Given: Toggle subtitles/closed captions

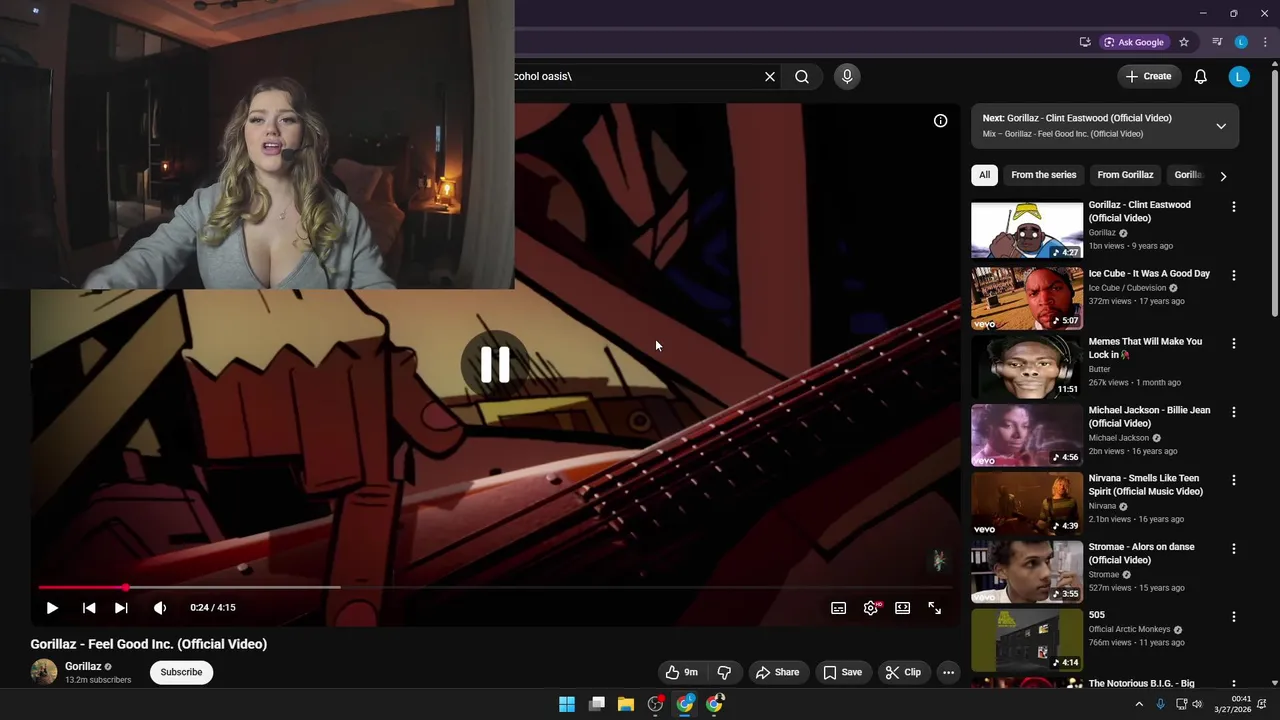Looking at the screenshot, I should click(839, 608).
